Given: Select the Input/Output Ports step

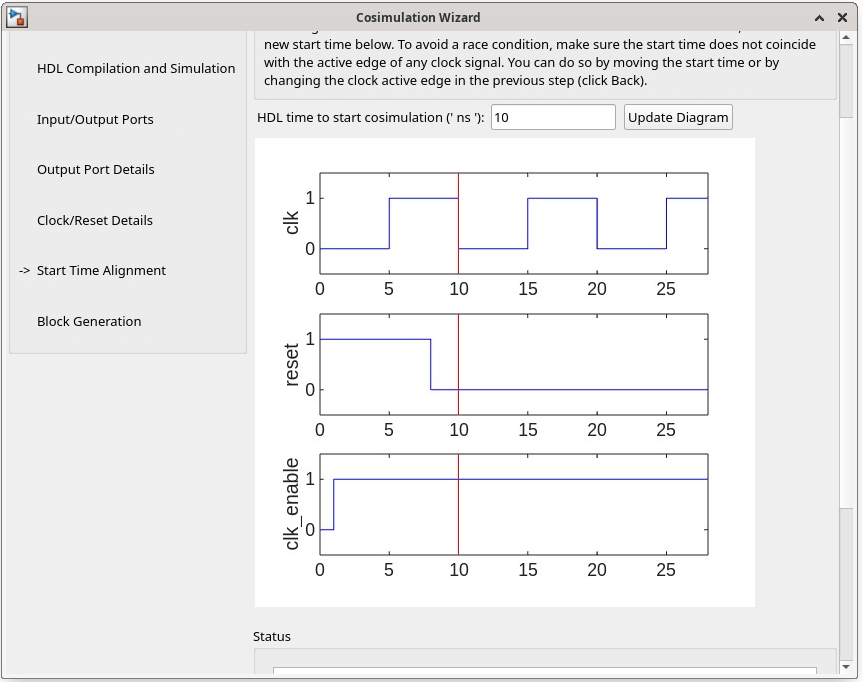Looking at the screenshot, I should (x=95, y=119).
